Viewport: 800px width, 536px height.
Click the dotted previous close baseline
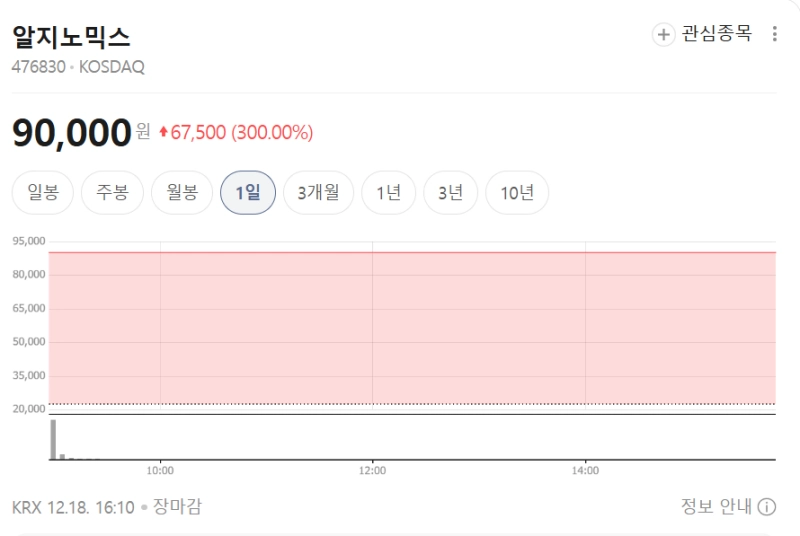coord(412,404)
